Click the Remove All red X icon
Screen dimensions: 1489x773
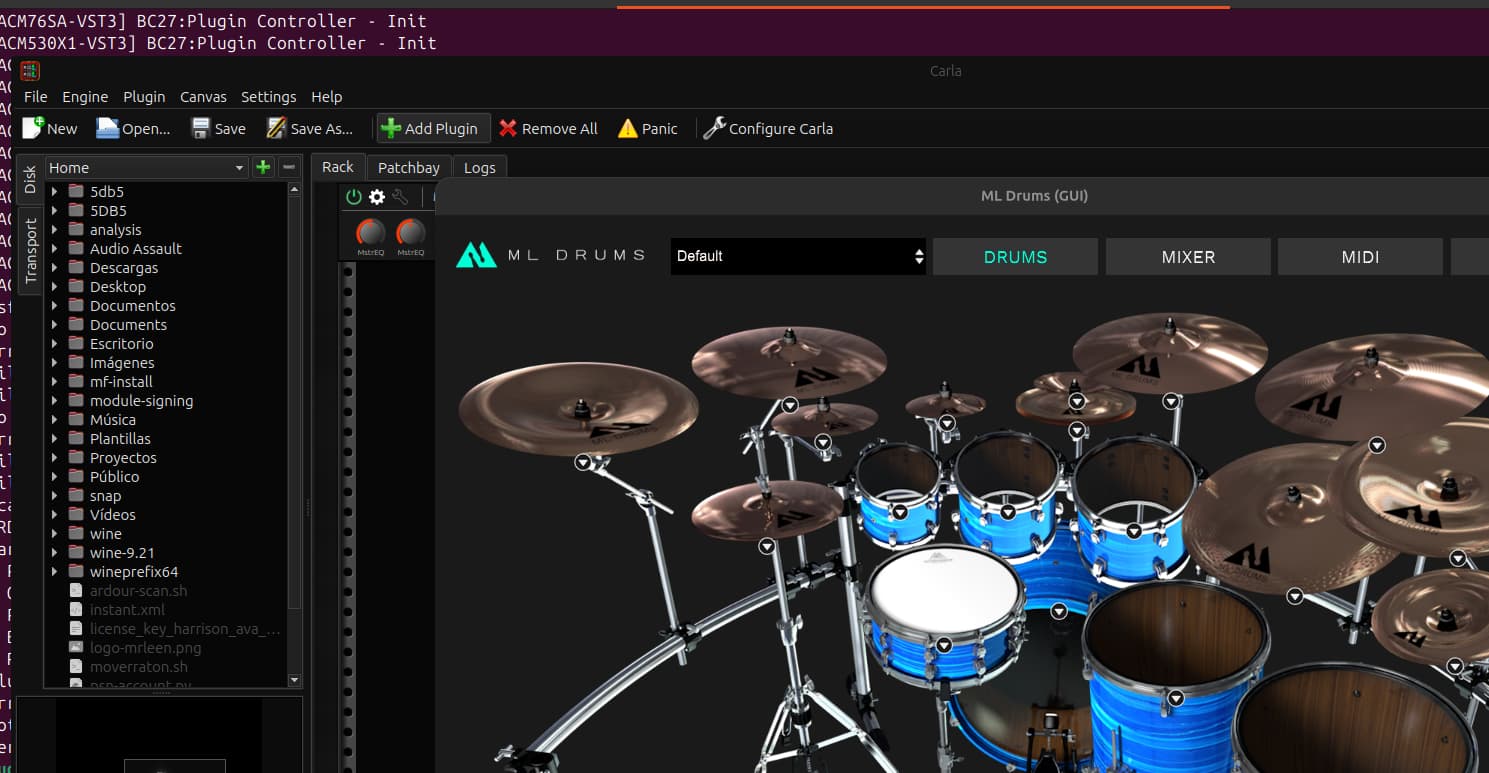[508, 129]
